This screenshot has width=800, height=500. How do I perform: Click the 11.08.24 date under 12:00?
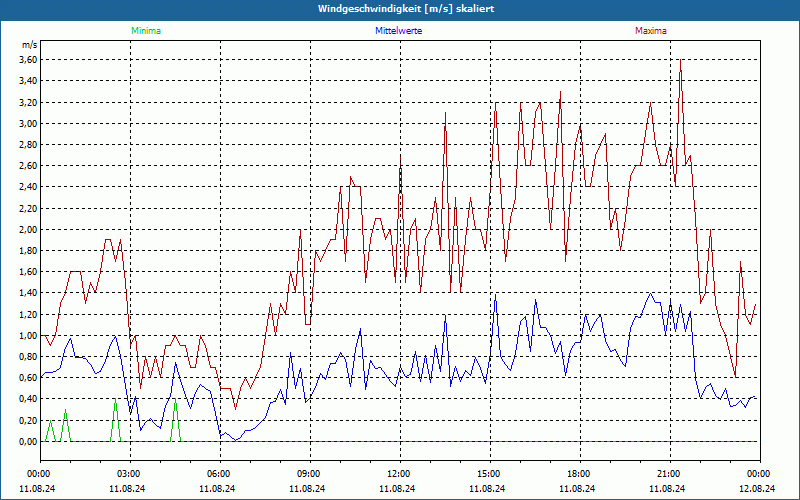pyautogui.click(x=397, y=488)
